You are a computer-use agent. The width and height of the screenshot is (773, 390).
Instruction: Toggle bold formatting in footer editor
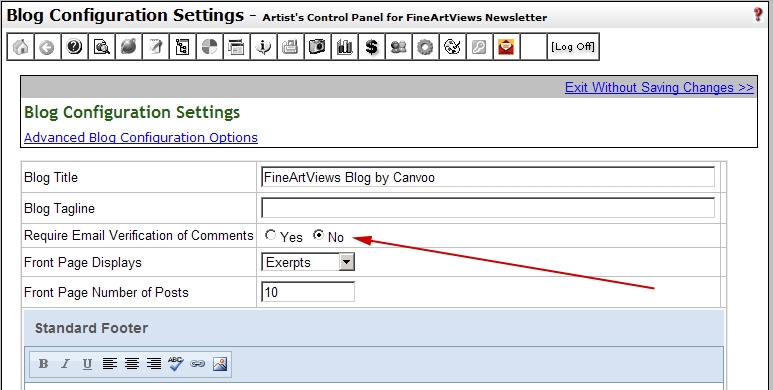(43, 364)
